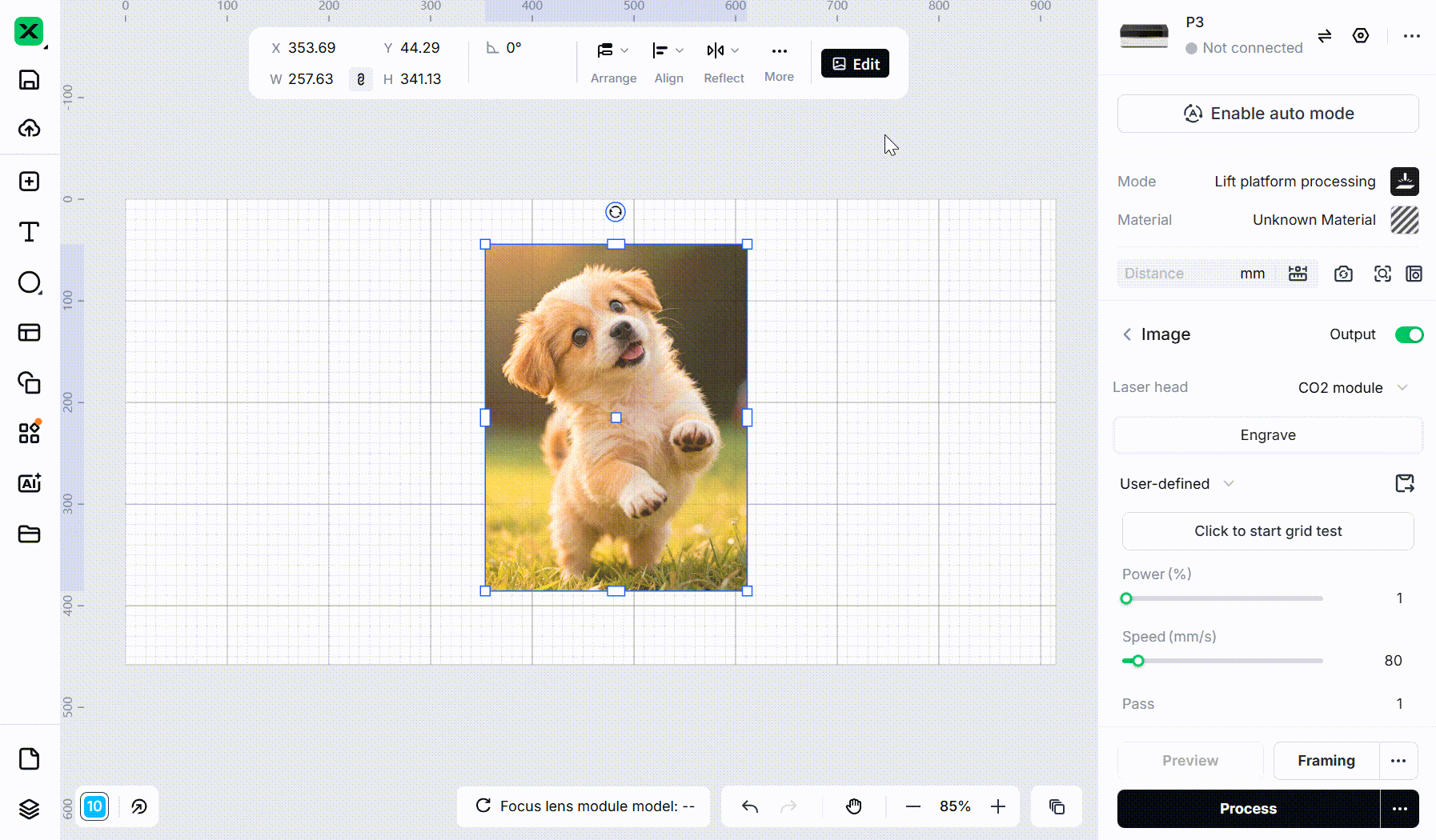
Task: Open the More menu in toolbar
Action: point(779,62)
